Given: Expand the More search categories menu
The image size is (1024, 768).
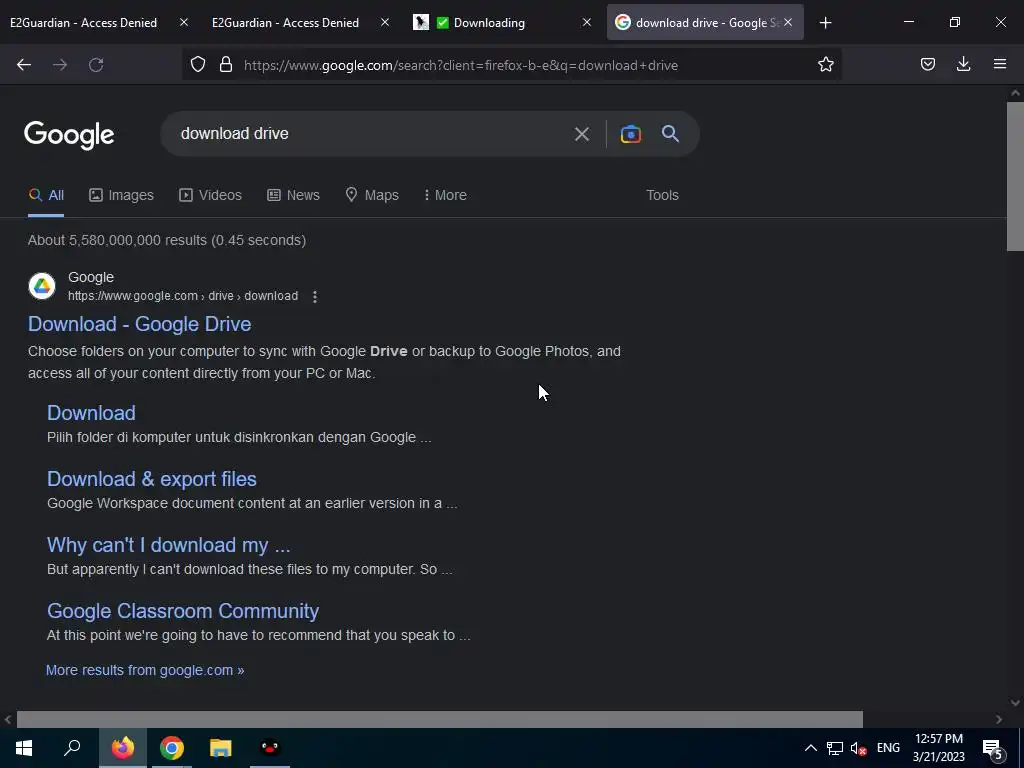Looking at the screenshot, I should tap(445, 195).
